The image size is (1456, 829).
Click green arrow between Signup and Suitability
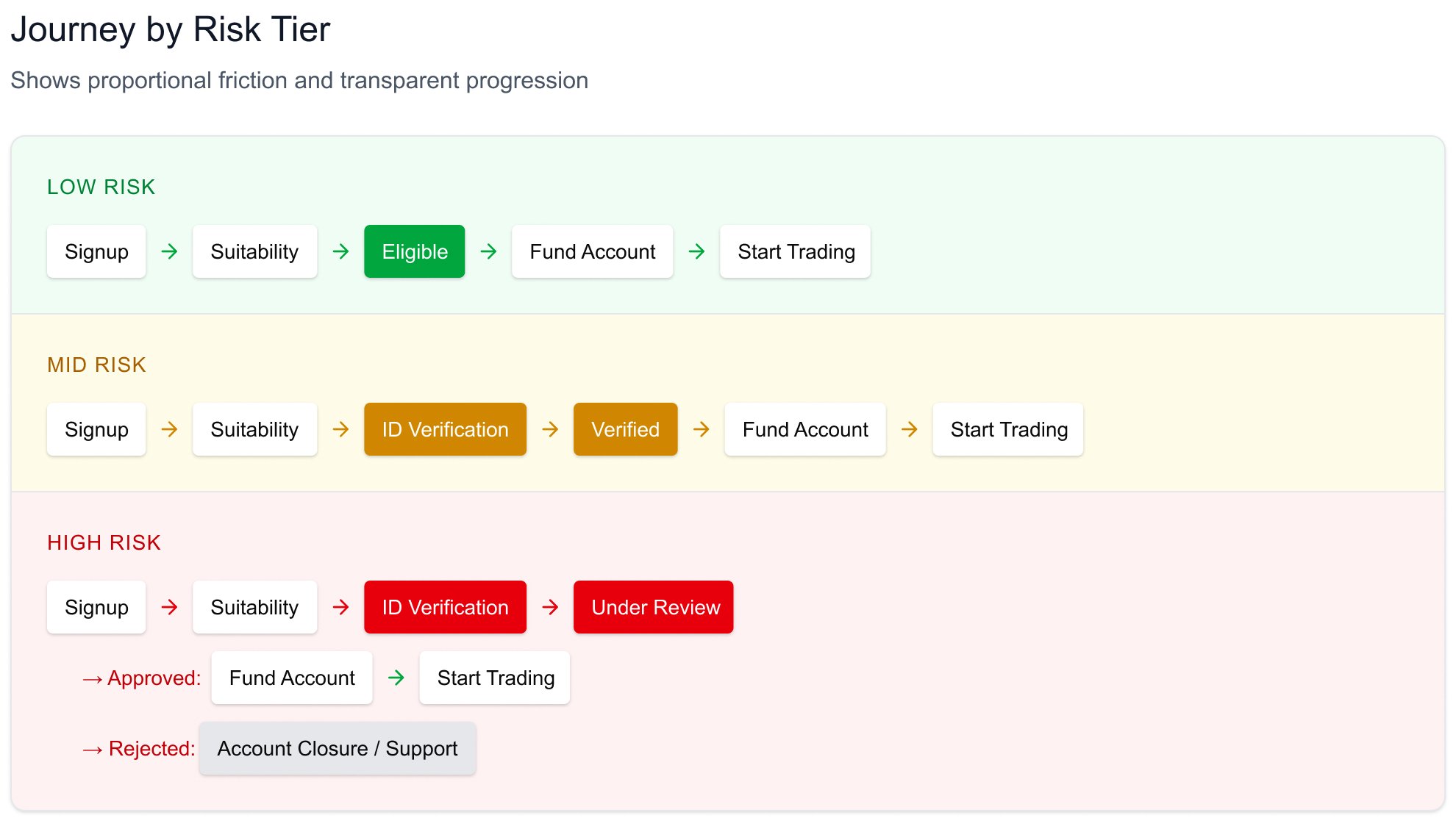click(x=169, y=251)
